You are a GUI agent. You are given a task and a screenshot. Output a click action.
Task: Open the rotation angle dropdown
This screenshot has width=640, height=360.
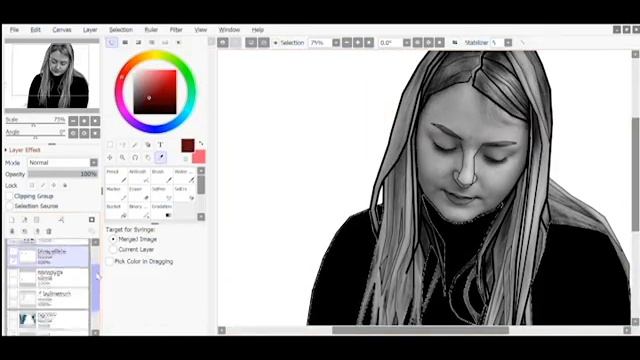coord(407,42)
